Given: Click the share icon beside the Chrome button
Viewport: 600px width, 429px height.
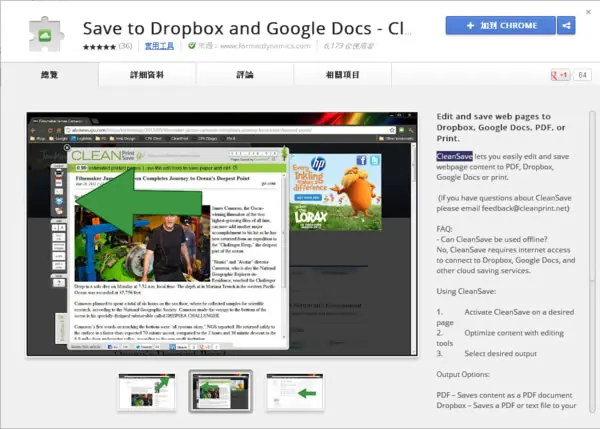Looking at the screenshot, I should point(566,26).
